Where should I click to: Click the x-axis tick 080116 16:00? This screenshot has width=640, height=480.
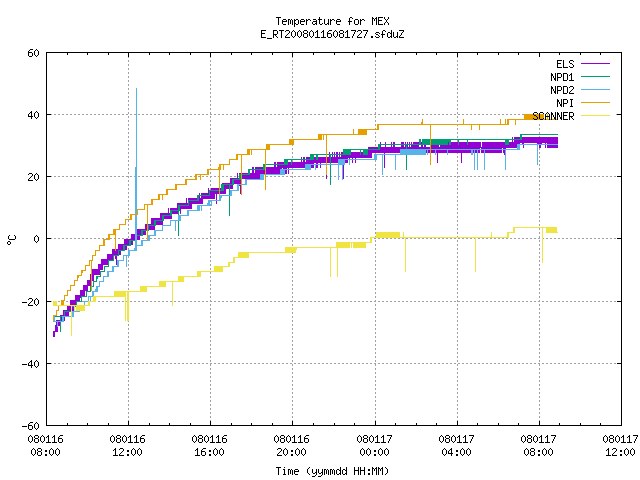point(210,446)
